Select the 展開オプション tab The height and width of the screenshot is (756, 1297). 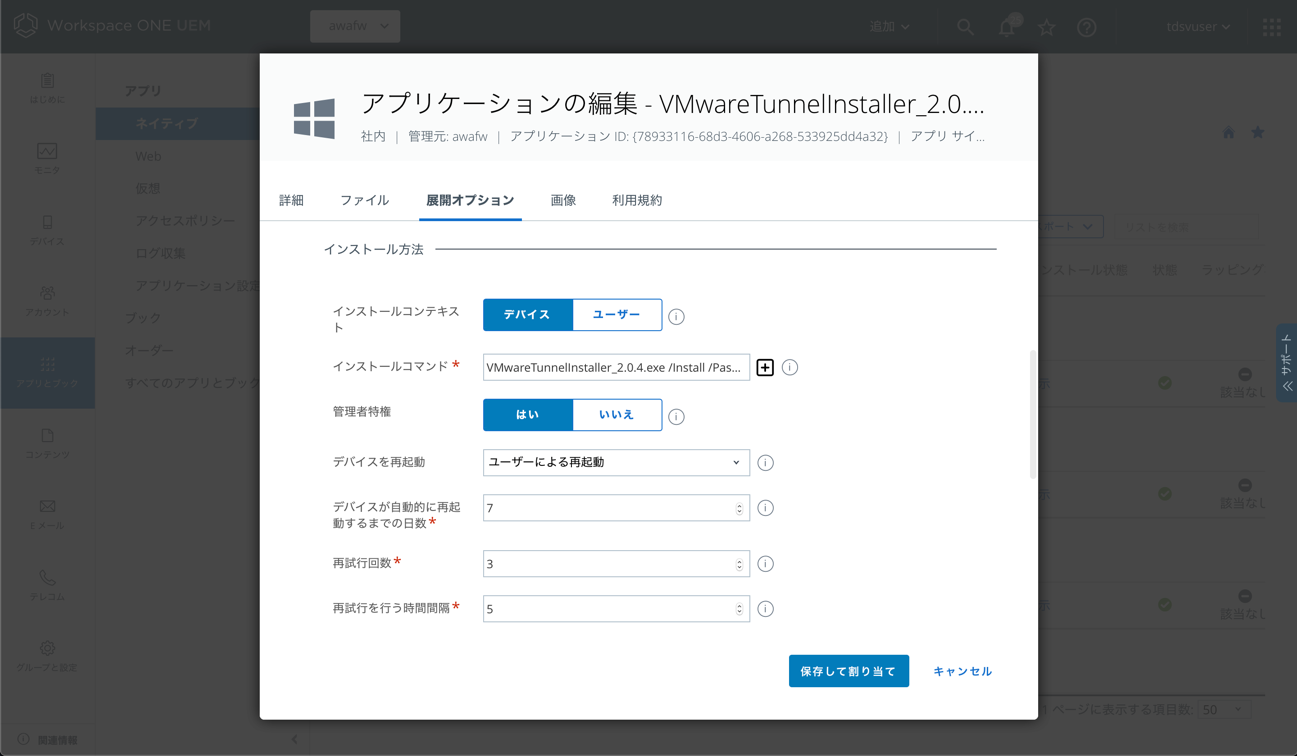470,200
